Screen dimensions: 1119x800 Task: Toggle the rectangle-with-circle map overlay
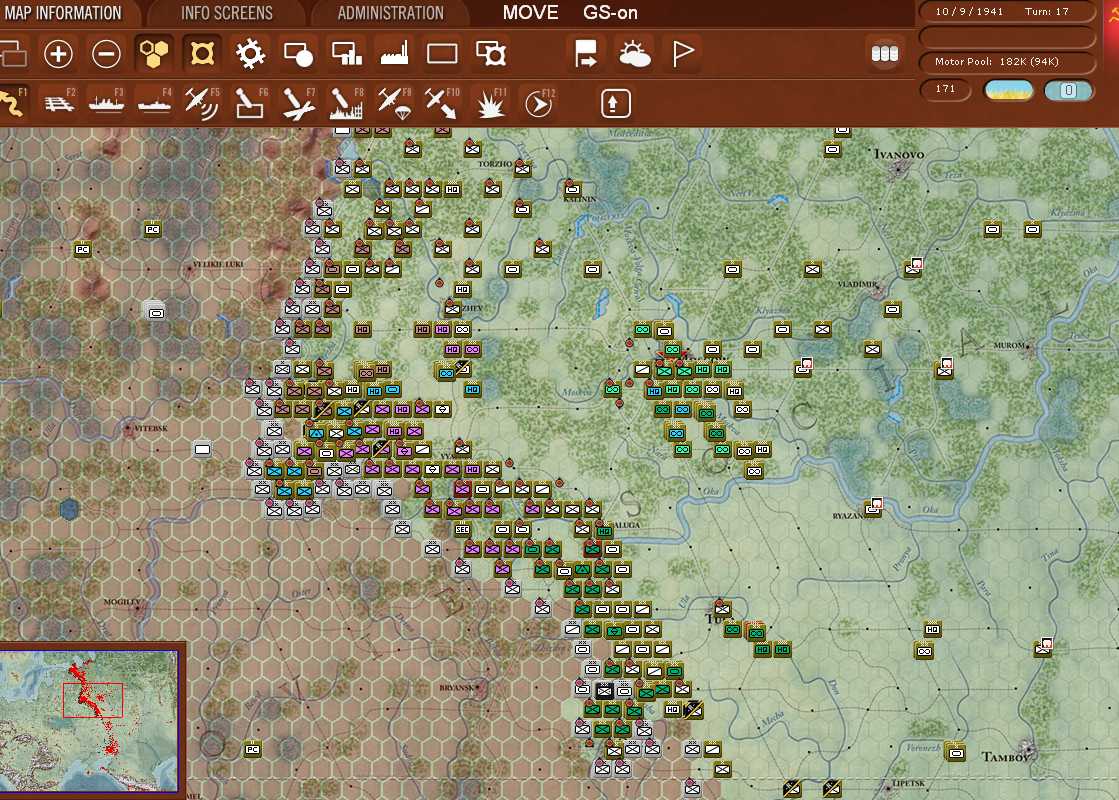tap(298, 54)
